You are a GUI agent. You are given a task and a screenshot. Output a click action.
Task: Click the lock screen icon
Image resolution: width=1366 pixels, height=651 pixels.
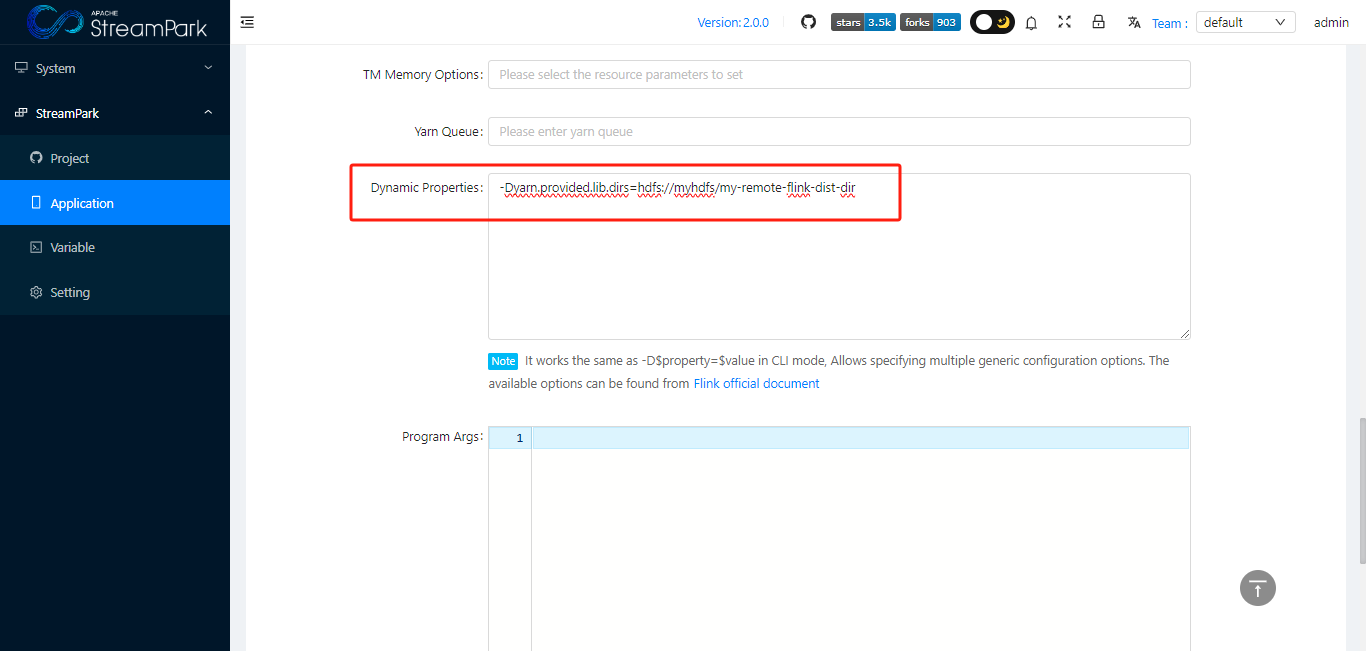pos(1098,22)
